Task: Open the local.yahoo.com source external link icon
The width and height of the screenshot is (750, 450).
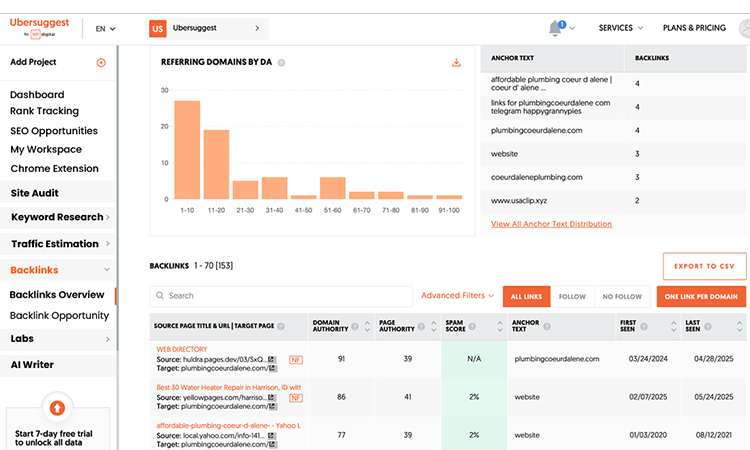Action: point(271,436)
